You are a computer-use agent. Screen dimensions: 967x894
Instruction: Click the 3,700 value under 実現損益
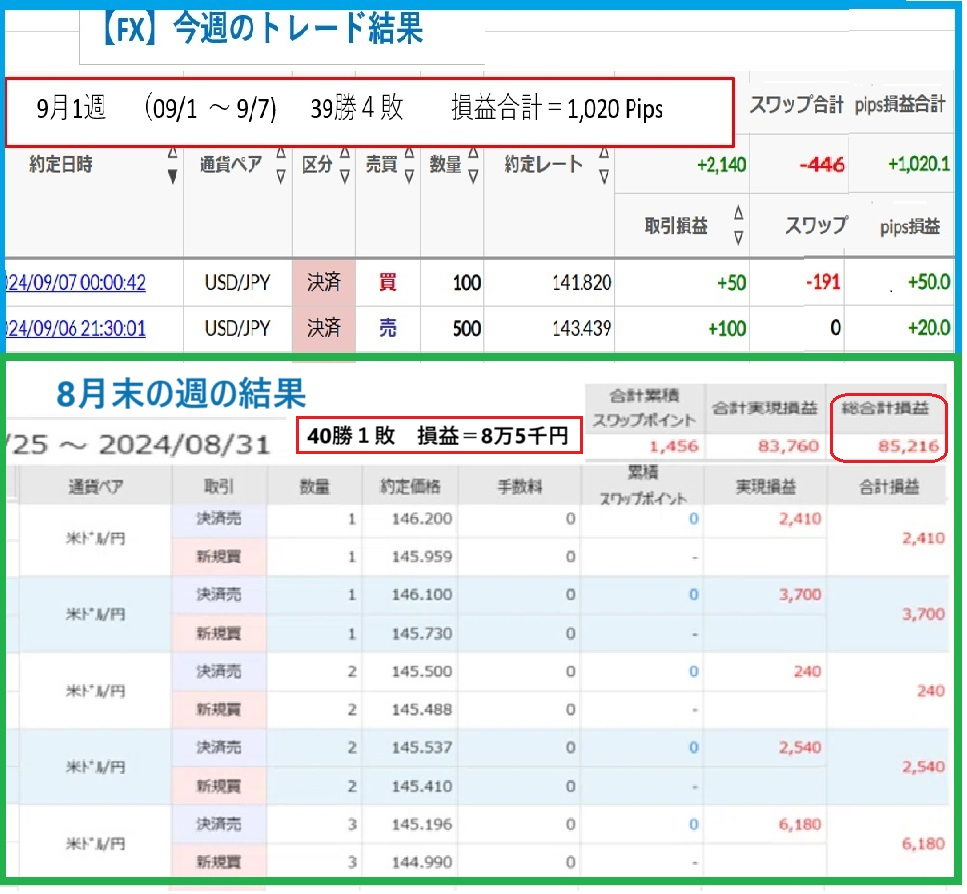click(x=799, y=594)
